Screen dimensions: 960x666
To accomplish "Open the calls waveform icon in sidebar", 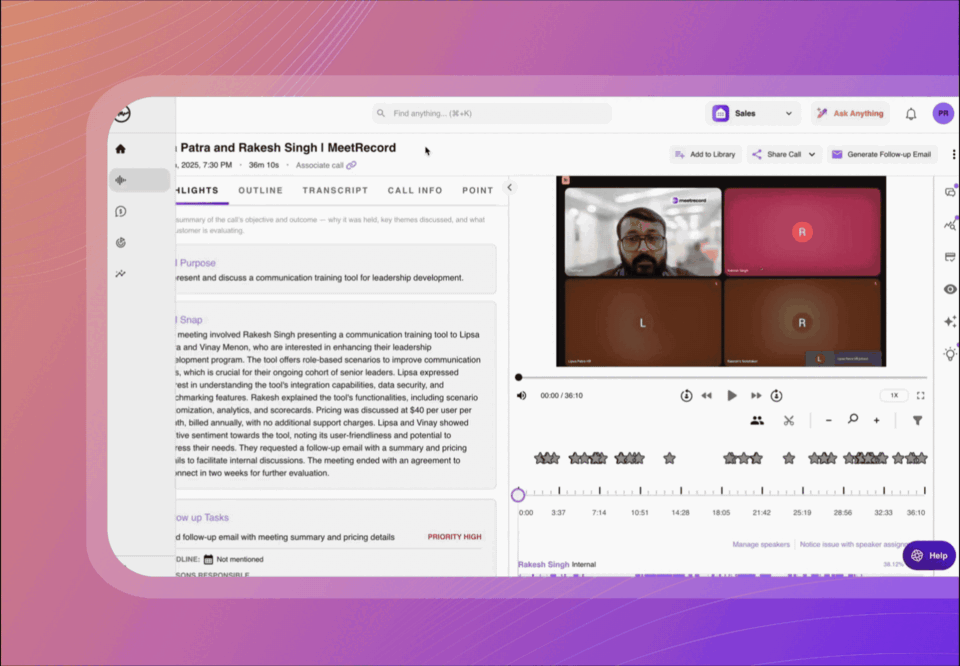I will (121, 180).
